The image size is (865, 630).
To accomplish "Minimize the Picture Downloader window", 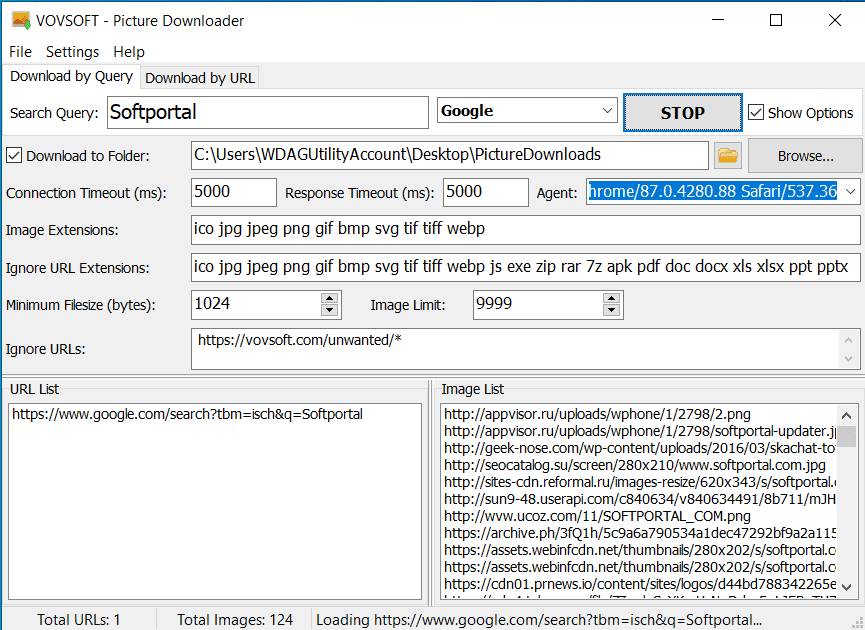I will pyautogui.click(x=718, y=20).
